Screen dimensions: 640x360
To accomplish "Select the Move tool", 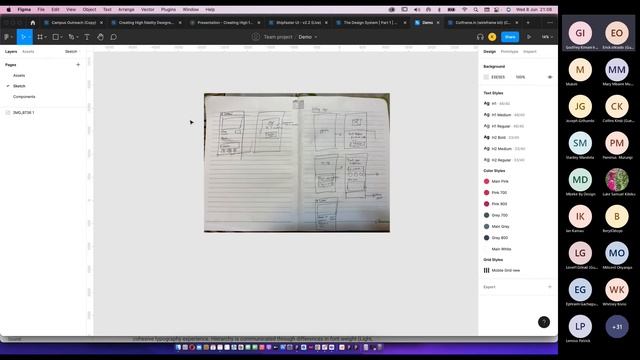I will (23, 37).
